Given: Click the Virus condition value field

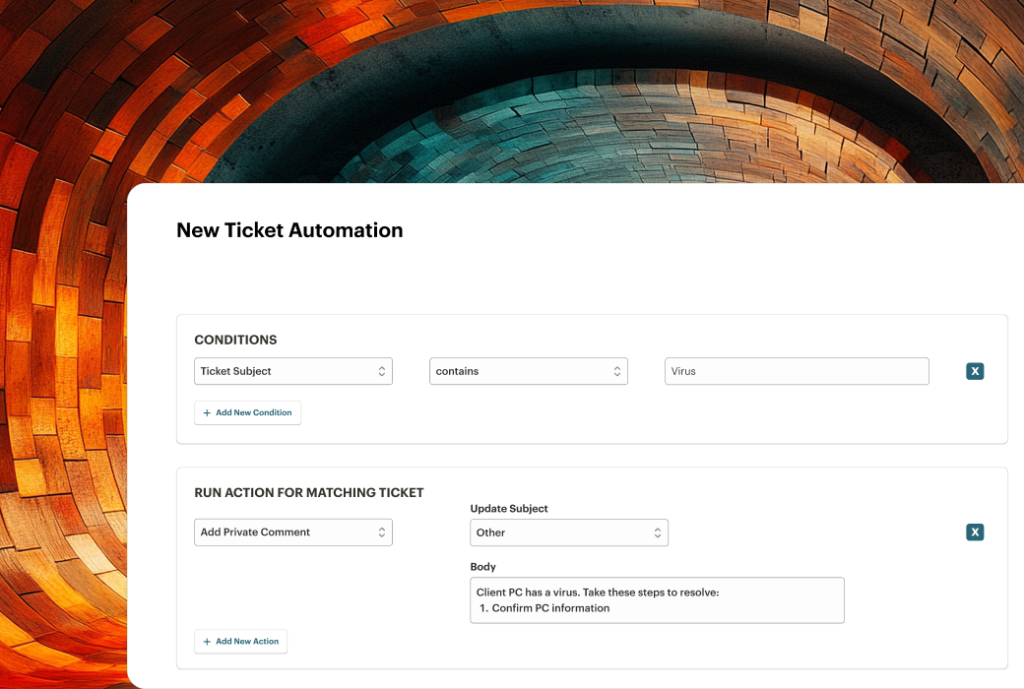Looking at the screenshot, I should [796, 371].
